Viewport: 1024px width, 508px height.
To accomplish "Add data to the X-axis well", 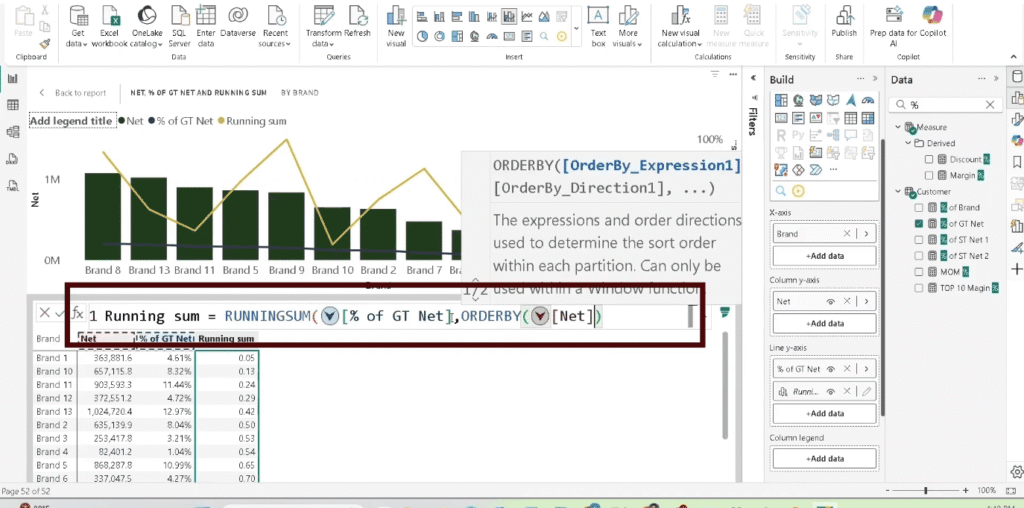I will (x=824, y=256).
